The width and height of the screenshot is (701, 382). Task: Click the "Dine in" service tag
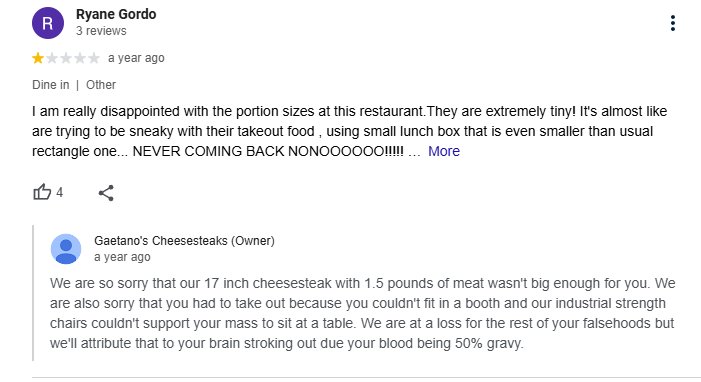(51, 85)
